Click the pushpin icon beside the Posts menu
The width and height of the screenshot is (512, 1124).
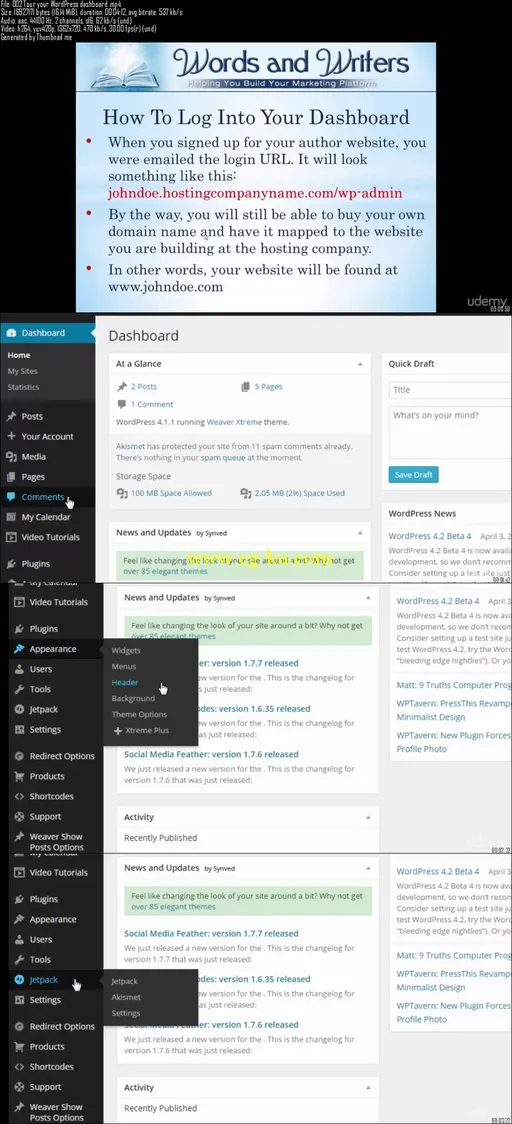tap(11, 416)
